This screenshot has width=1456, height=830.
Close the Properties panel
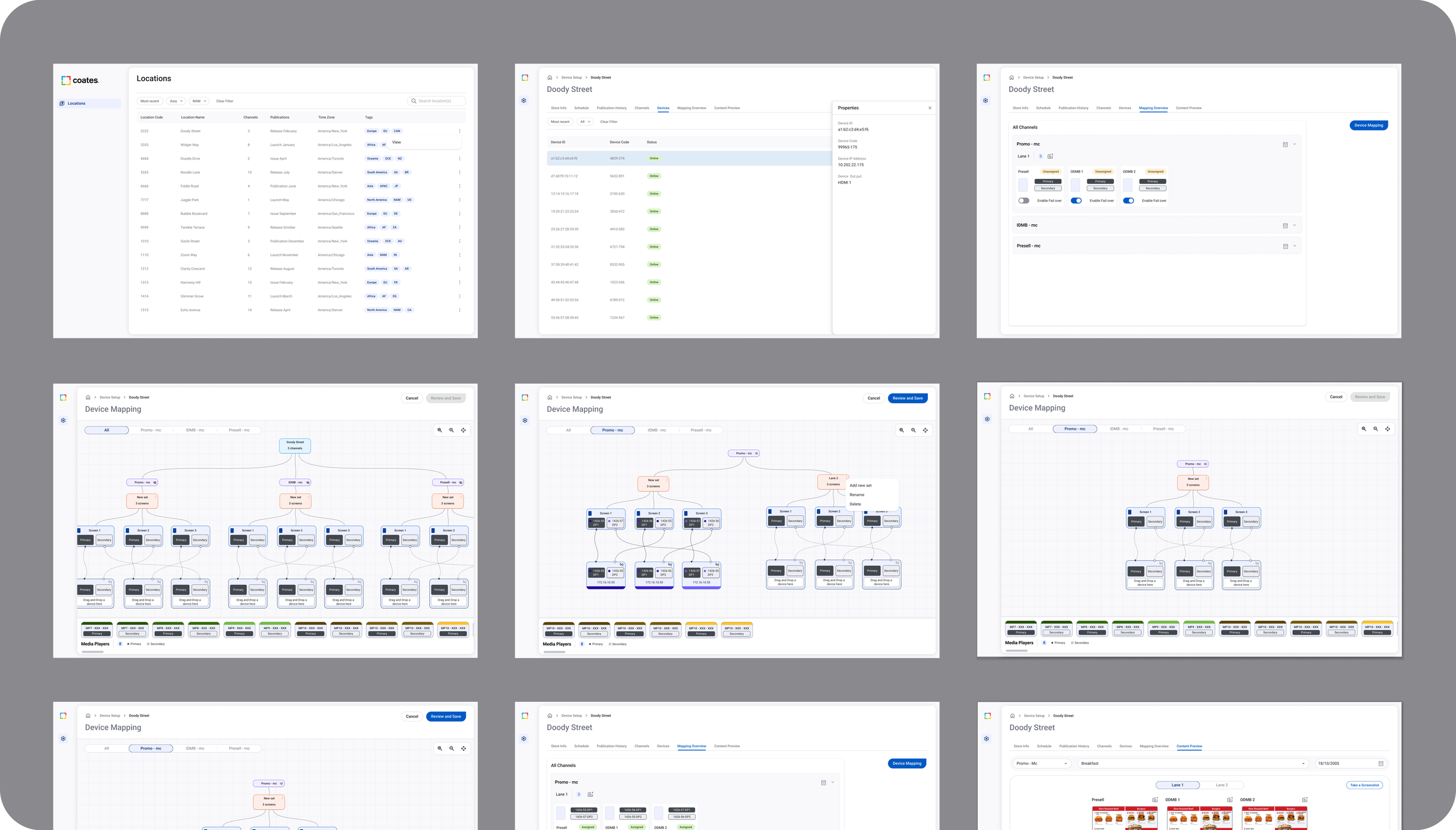930,108
